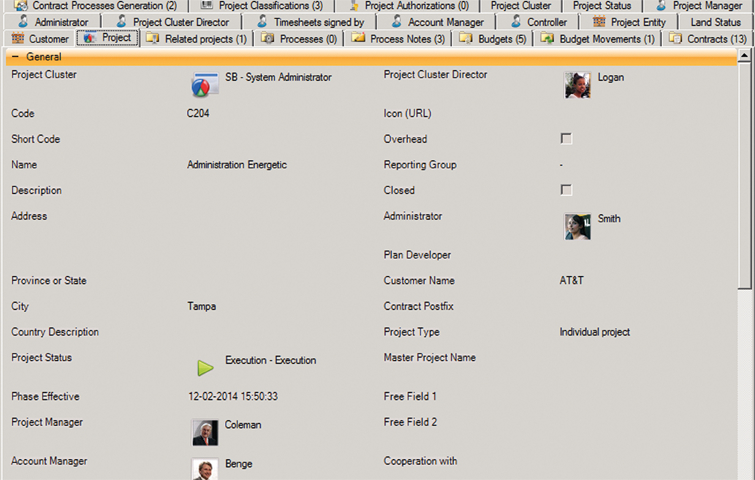Click Coleman's project manager photo
755x480 pixels.
(204, 432)
